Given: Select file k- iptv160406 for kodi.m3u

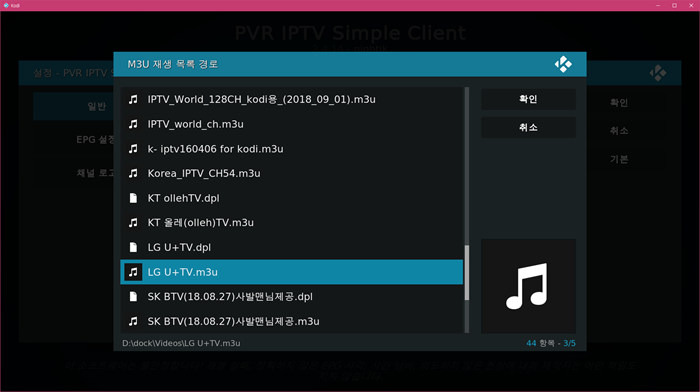Looking at the screenshot, I should coord(292,149).
